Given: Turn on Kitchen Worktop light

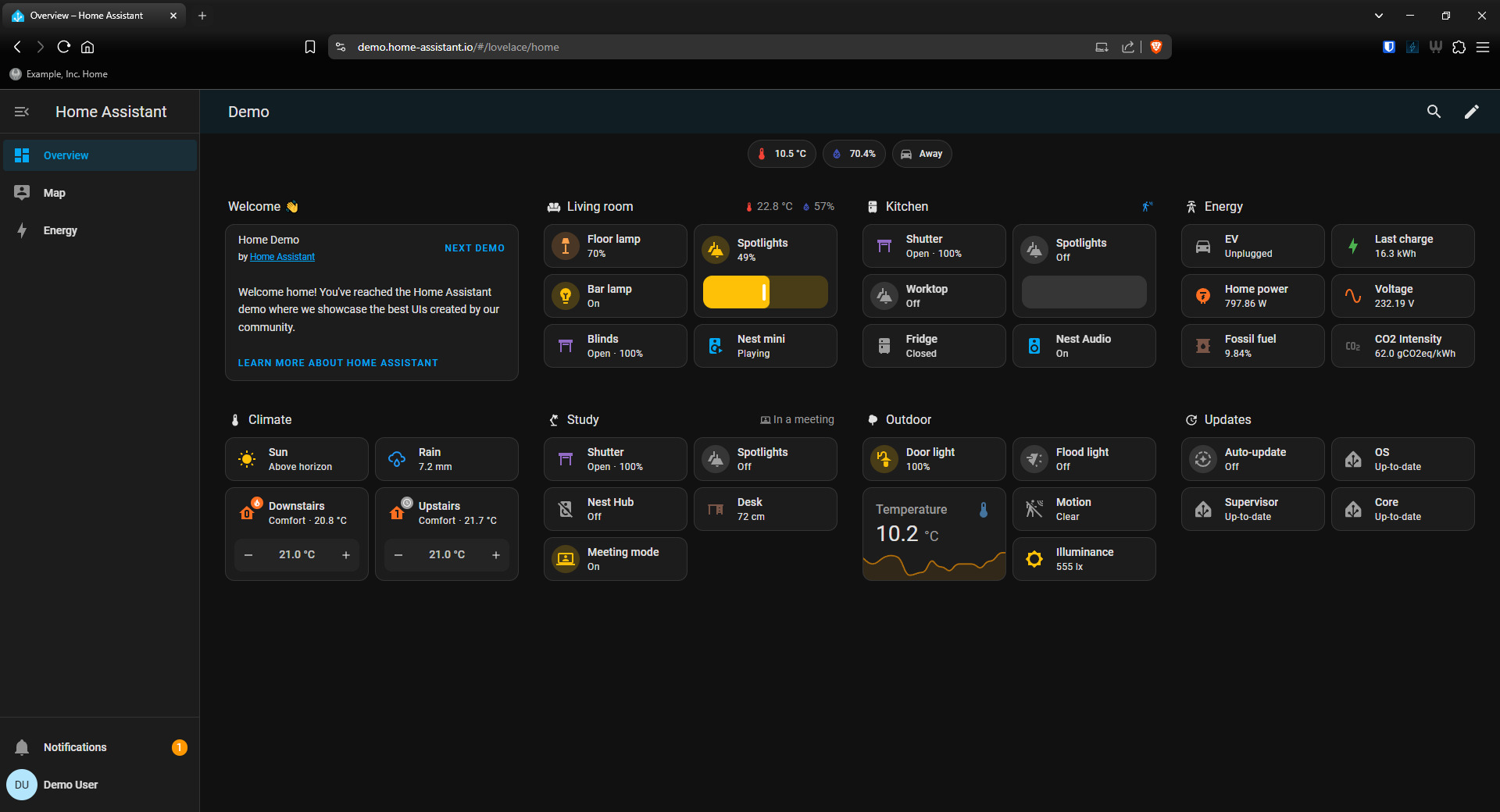Looking at the screenshot, I should pos(884,296).
